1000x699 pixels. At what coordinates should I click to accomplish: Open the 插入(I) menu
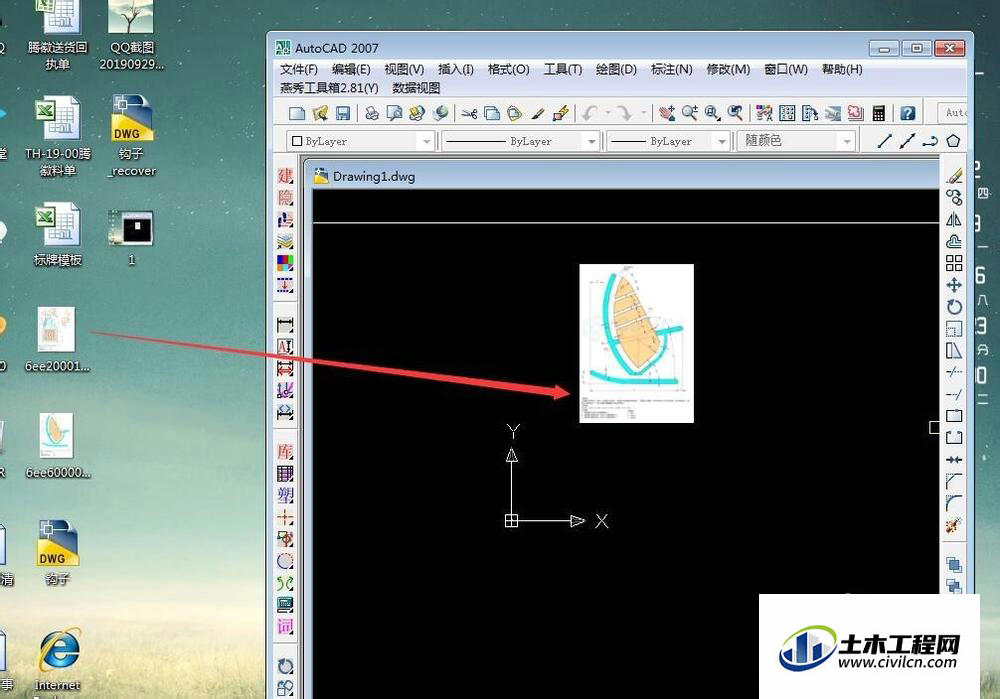point(455,69)
